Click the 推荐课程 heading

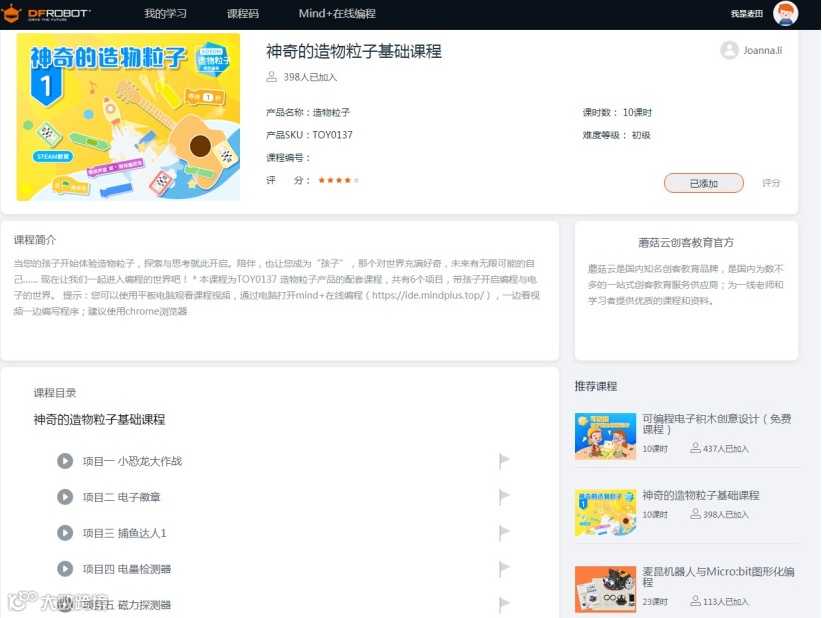click(596, 386)
